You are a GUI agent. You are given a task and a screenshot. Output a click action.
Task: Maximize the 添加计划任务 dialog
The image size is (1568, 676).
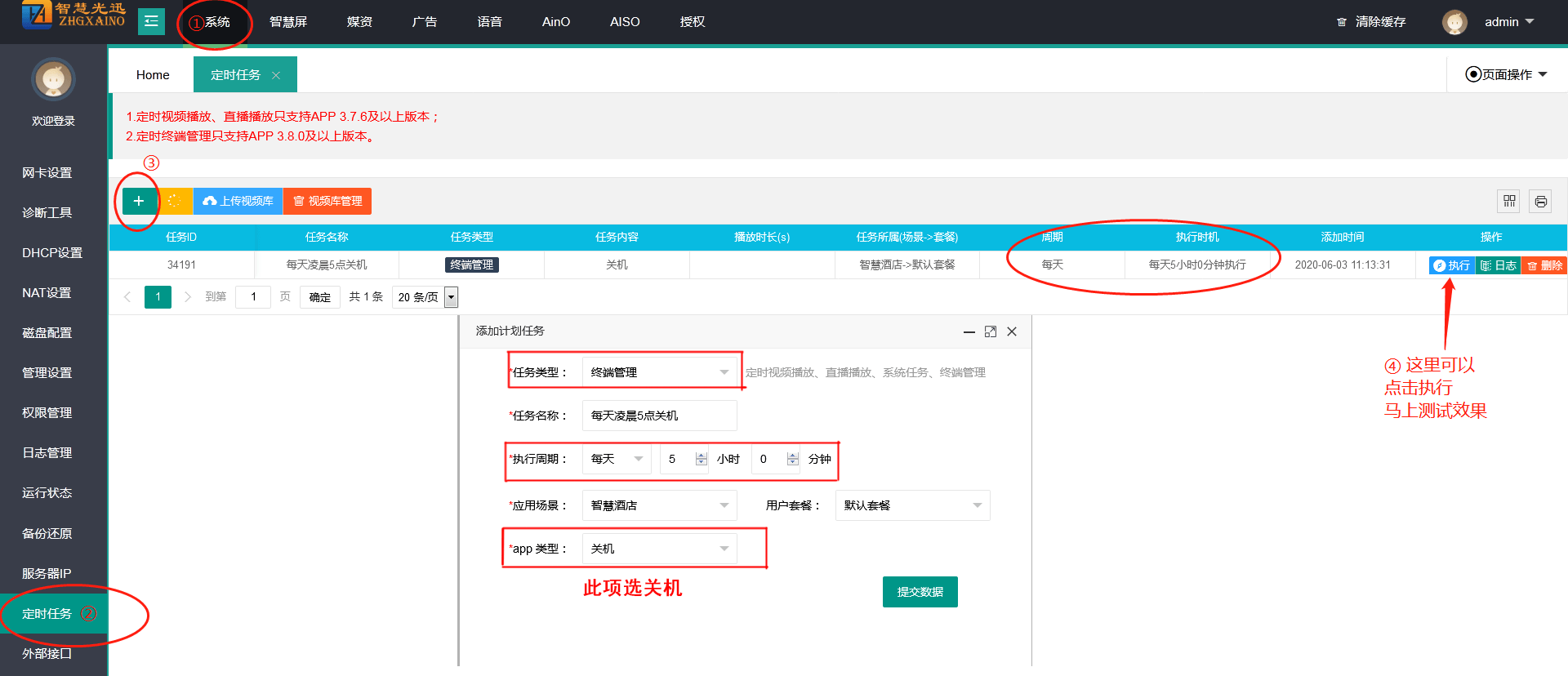coord(990,331)
